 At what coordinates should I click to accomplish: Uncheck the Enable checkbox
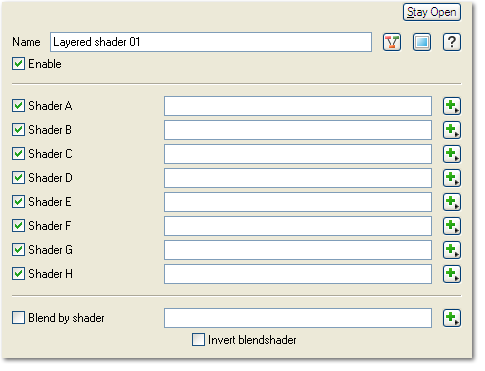(18, 64)
